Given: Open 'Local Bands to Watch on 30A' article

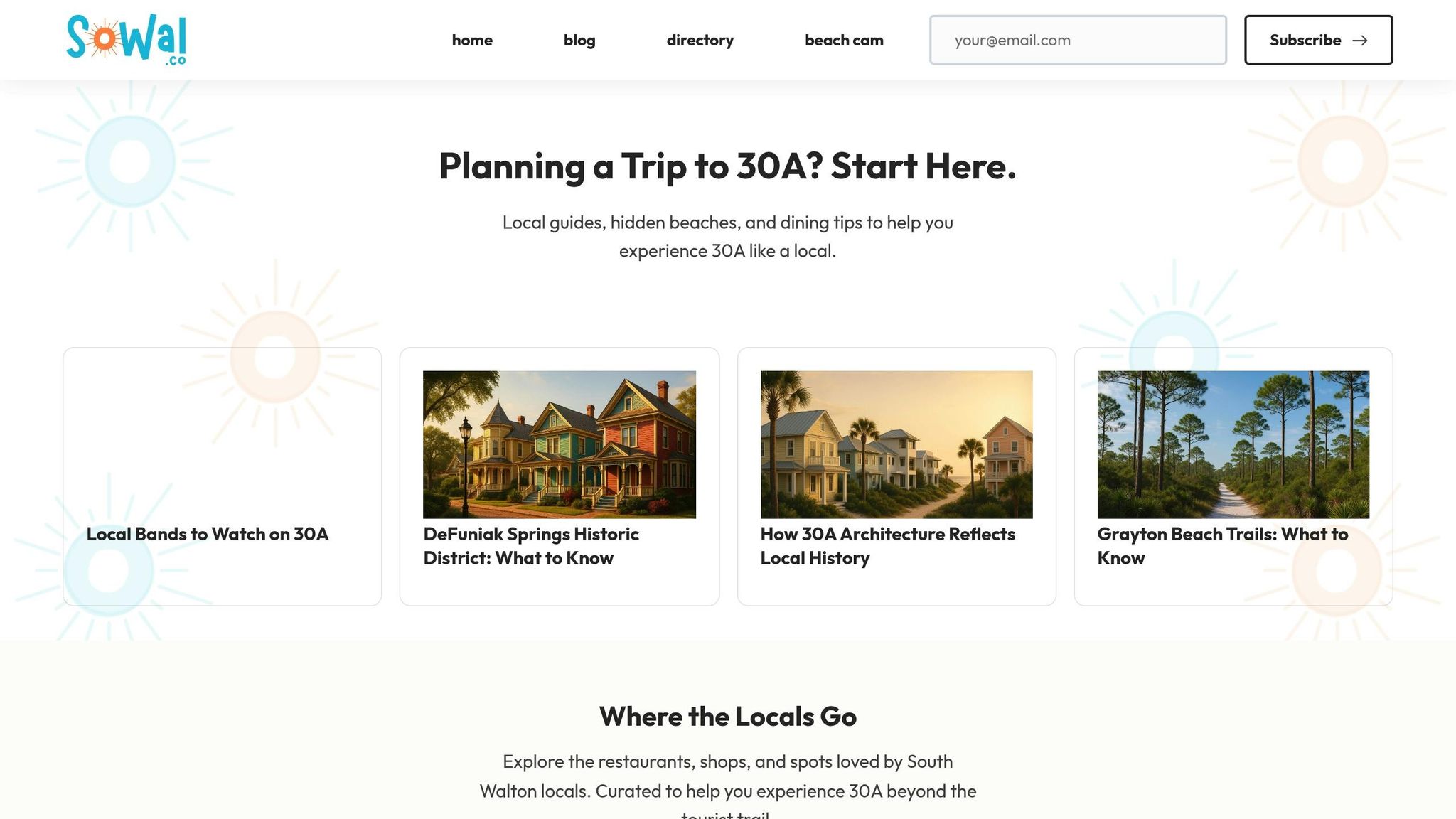Looking at the screenshot, I should tap(208, 534).
